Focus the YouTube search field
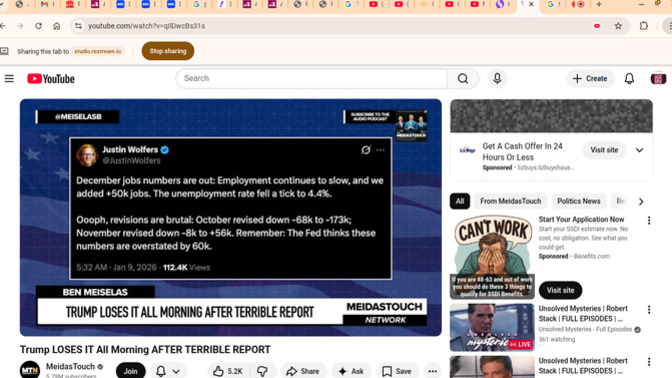Image resolution: width=672 pixels, height=378 pixels. coord(312,78)
